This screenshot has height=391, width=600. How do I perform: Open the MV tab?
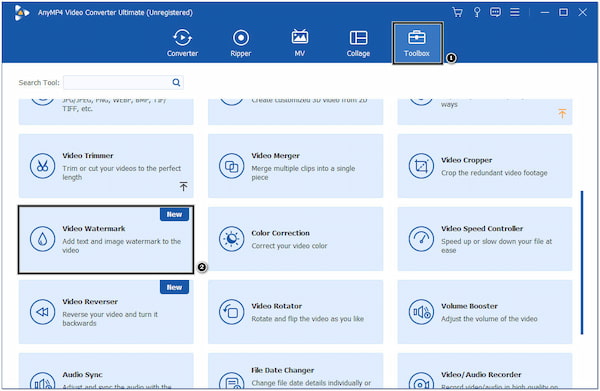300,43
